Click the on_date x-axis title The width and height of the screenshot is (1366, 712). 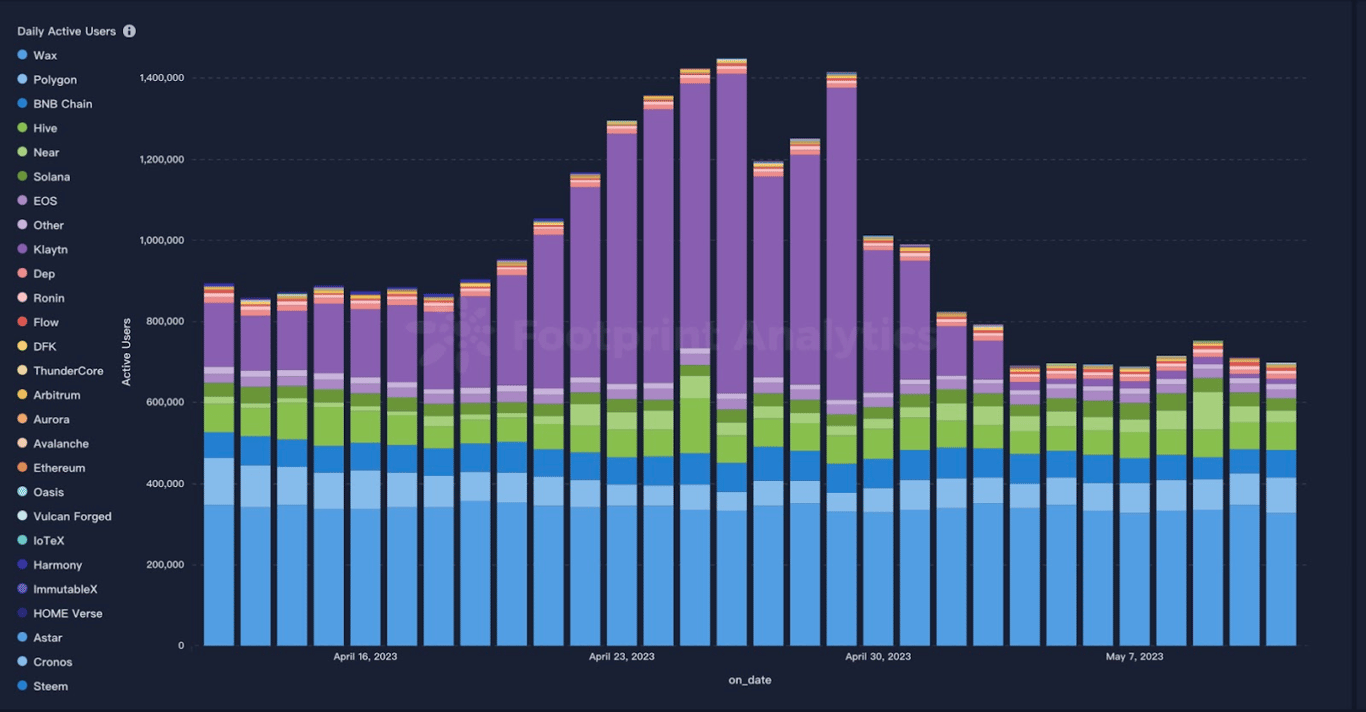pyautogui.click(x=750, y=681)
